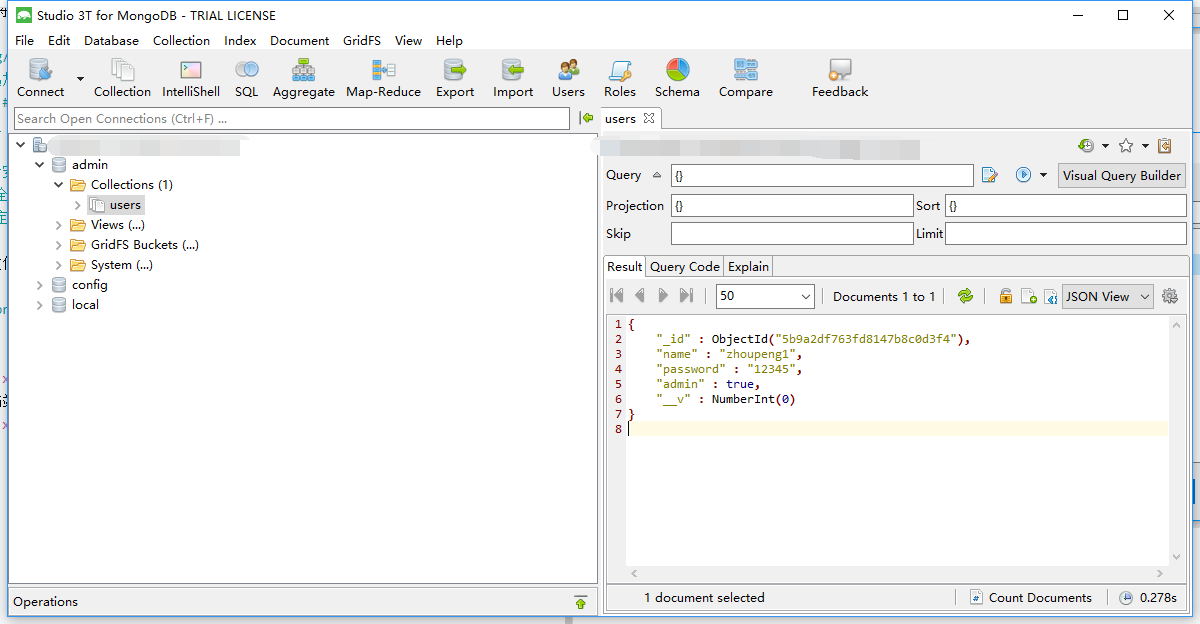1200x624 pixels.
Task: Click the Visual Query Builder button
Action: [x=1121, y=175]
